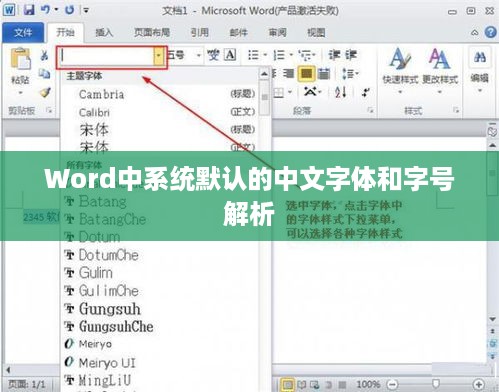Open the font size (五号) dropdown arrow

tap(199, 55)
